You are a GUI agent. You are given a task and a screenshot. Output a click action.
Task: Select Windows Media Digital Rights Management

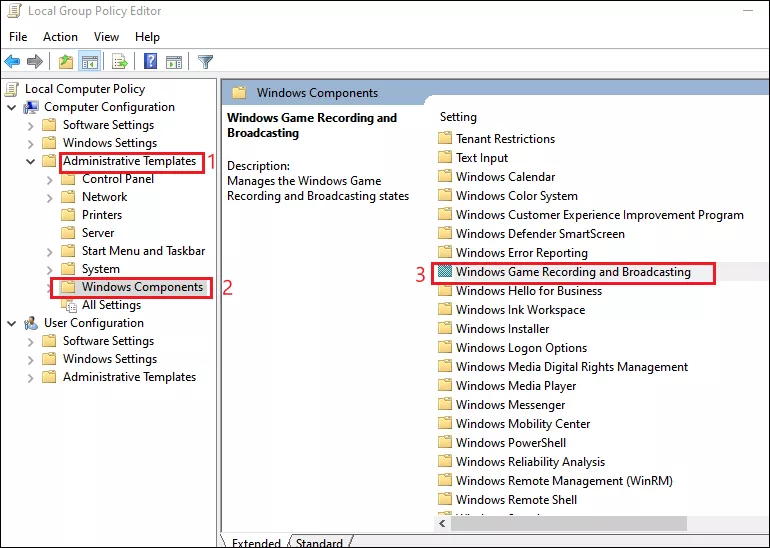click(572, 367)
